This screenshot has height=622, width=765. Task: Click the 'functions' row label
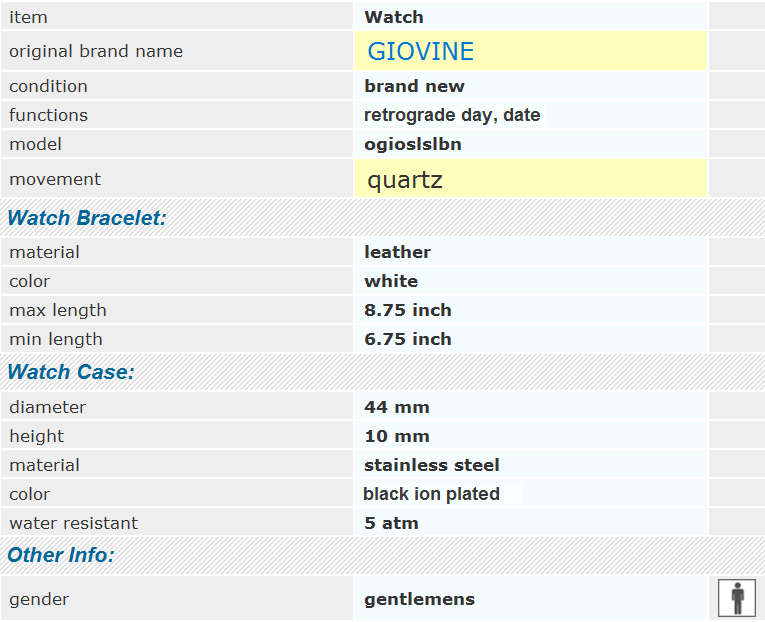coord(48,115)
